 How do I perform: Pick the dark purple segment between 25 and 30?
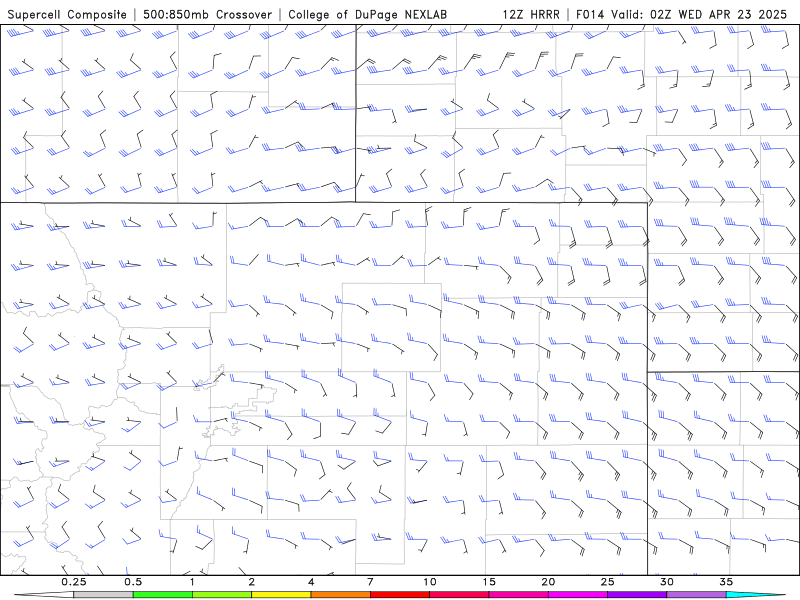tap(637, 595)
